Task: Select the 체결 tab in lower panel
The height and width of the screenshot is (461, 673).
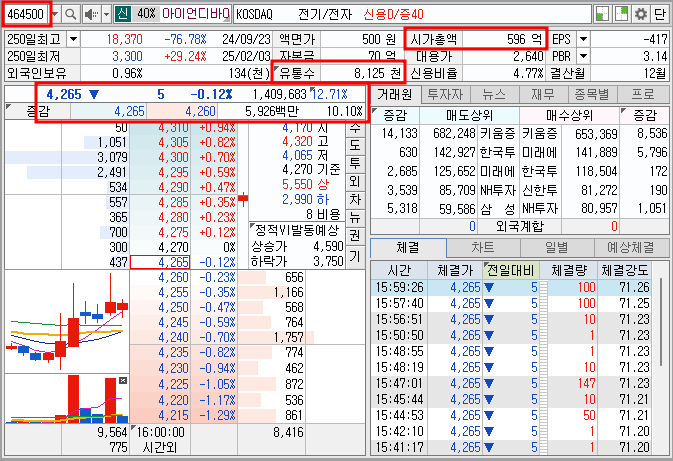Action: tap(408, 248)
